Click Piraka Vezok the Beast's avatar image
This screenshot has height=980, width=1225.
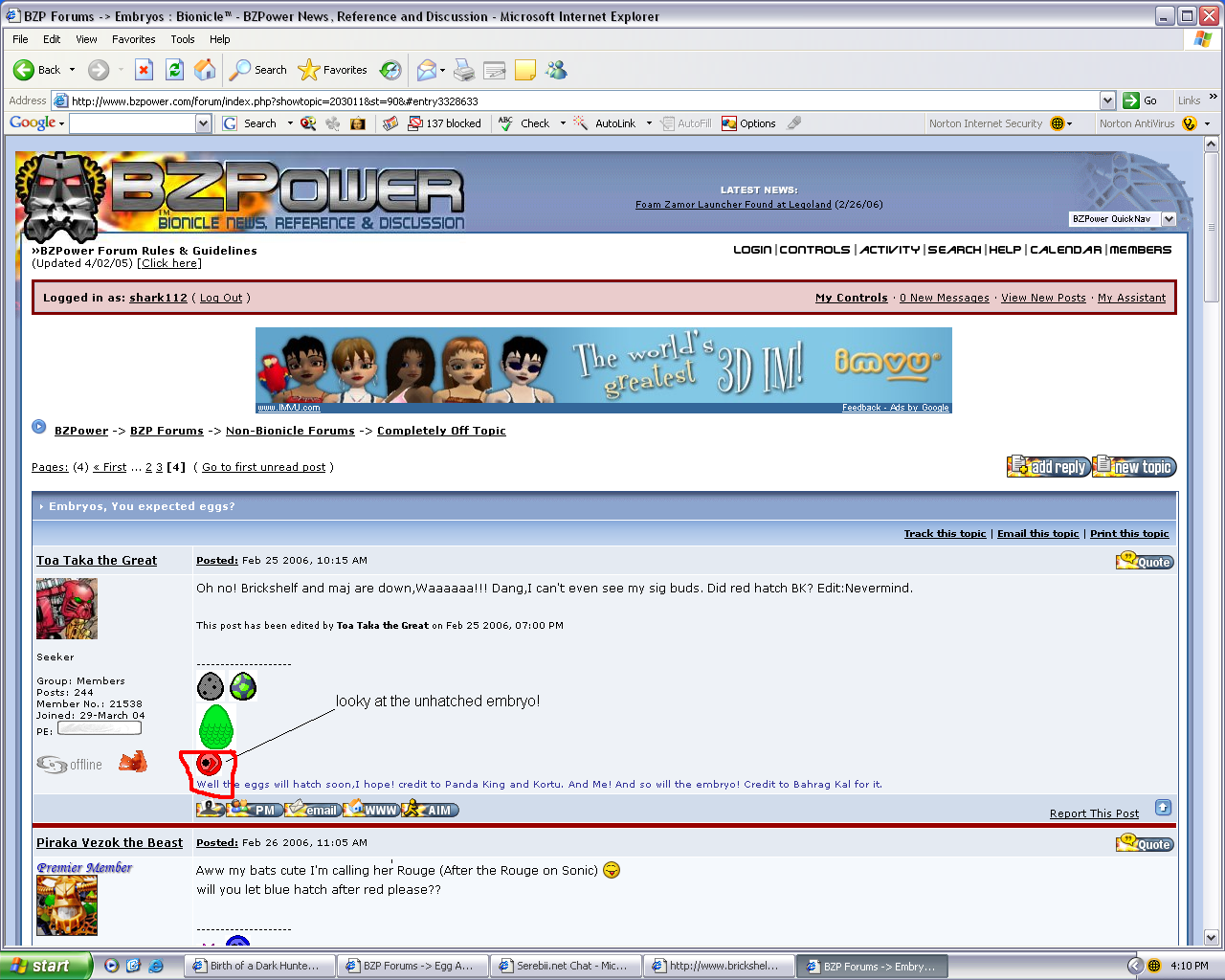67,905
